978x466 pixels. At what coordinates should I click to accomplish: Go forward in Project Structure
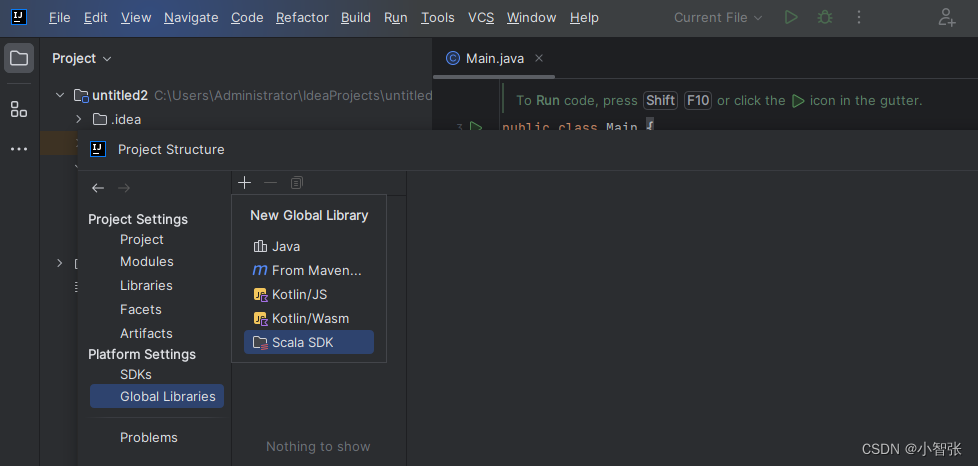point(124,188)
